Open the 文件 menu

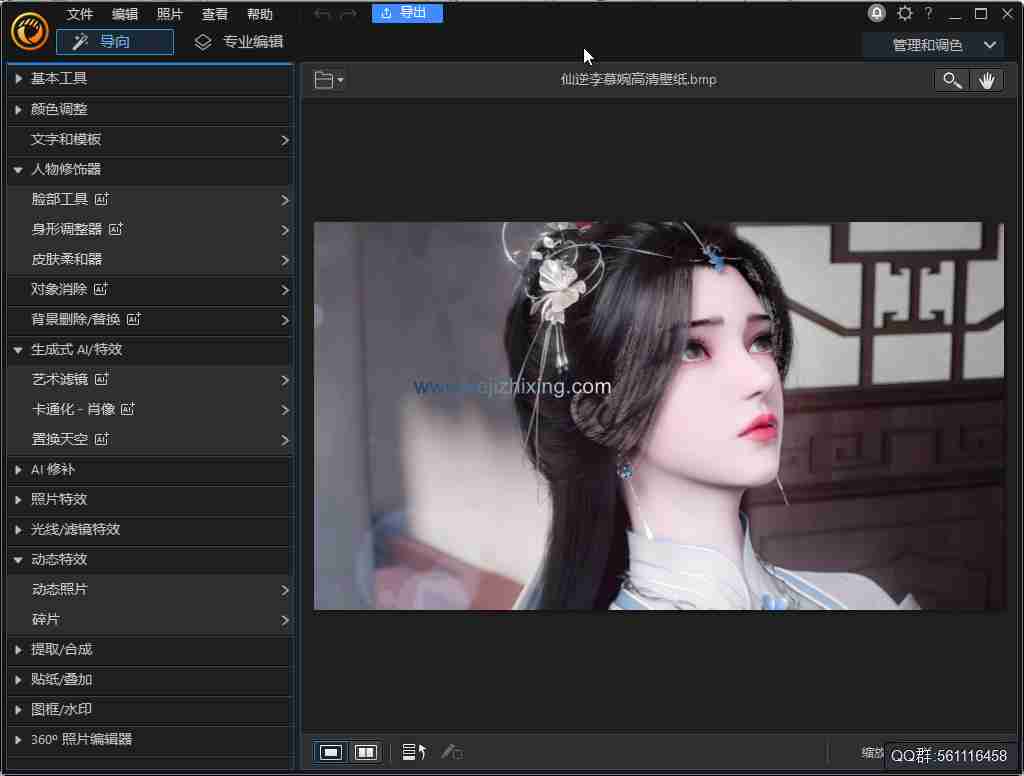point(79,13)
